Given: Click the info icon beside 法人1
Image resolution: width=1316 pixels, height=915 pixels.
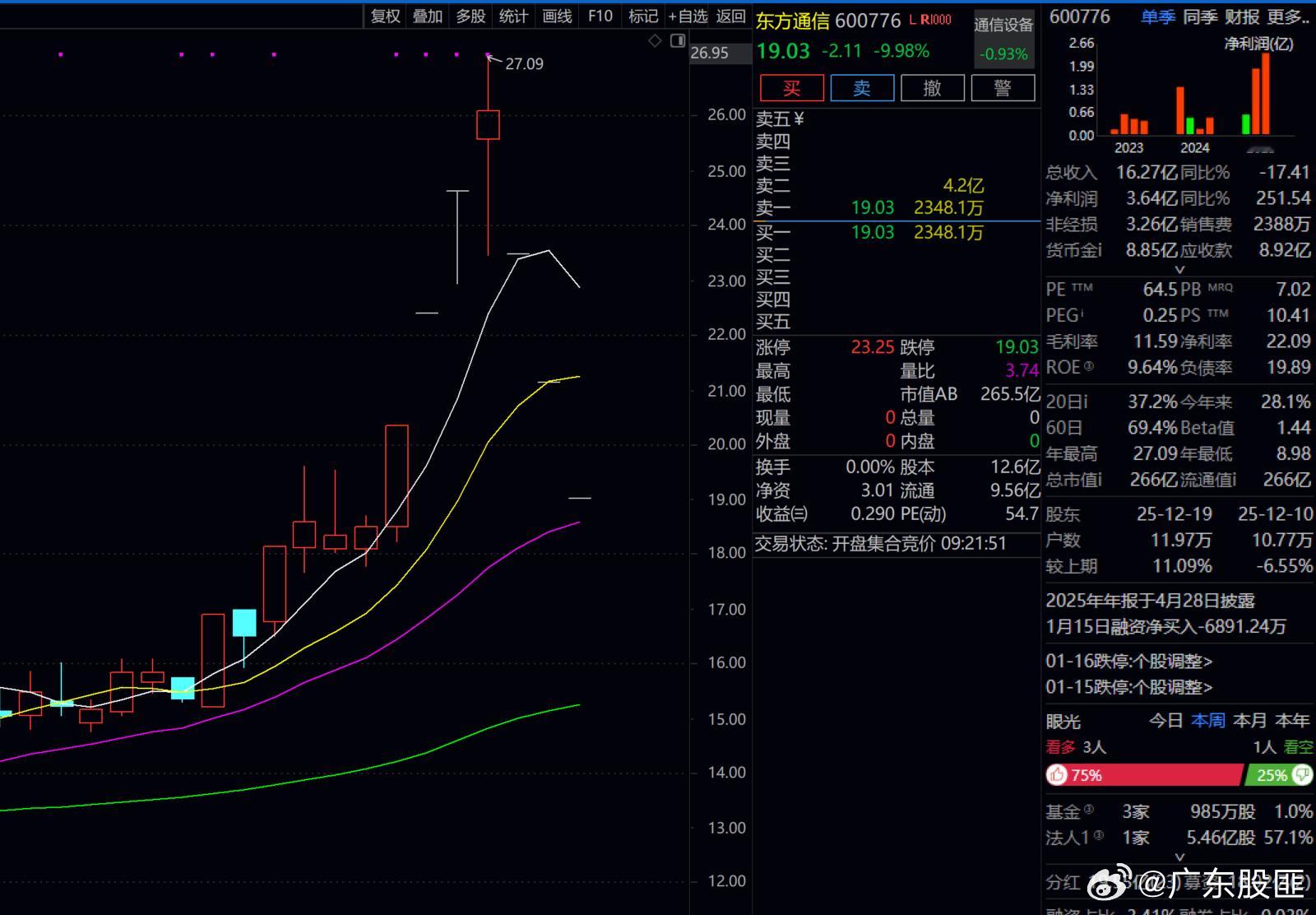Looking at the screenshot, I should 1099,836.
